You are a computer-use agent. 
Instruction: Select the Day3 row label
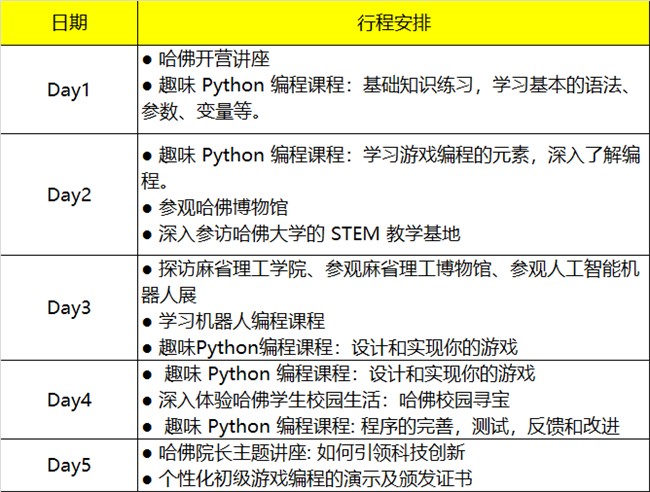click(69, 308)
